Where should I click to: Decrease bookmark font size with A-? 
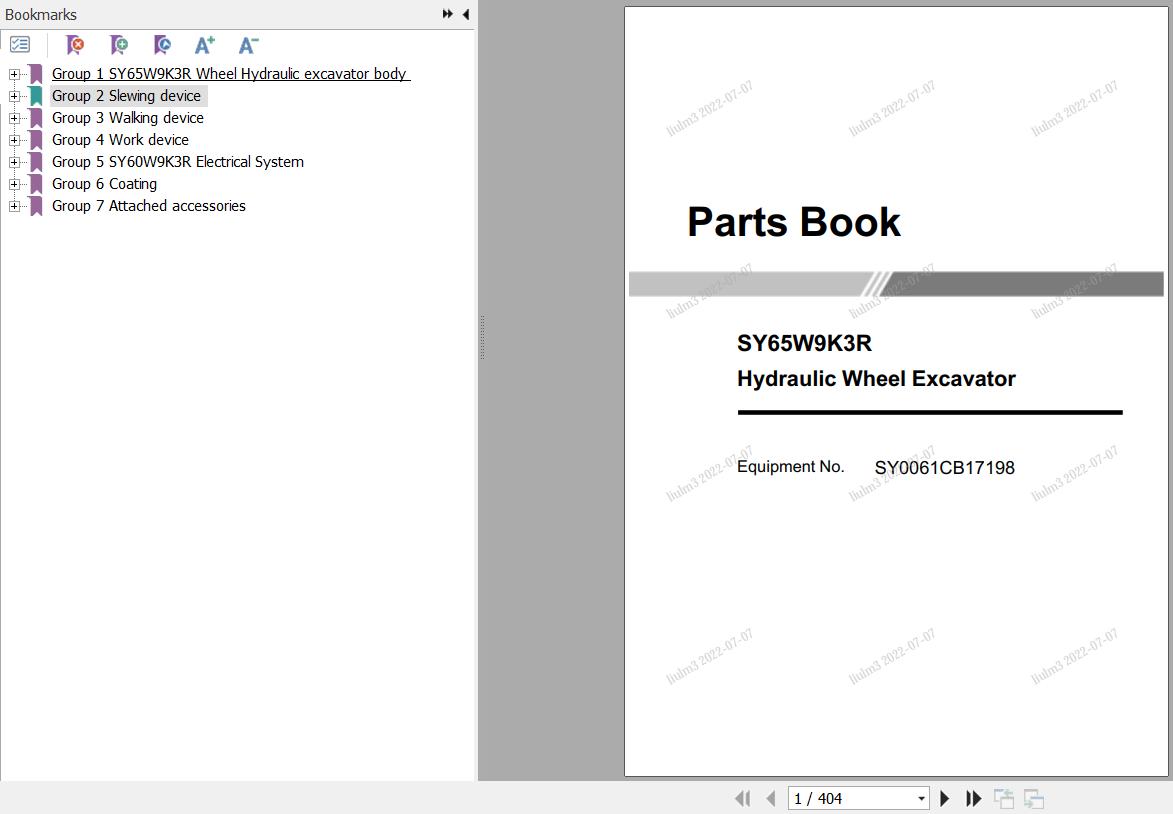[x=249, y=45]
